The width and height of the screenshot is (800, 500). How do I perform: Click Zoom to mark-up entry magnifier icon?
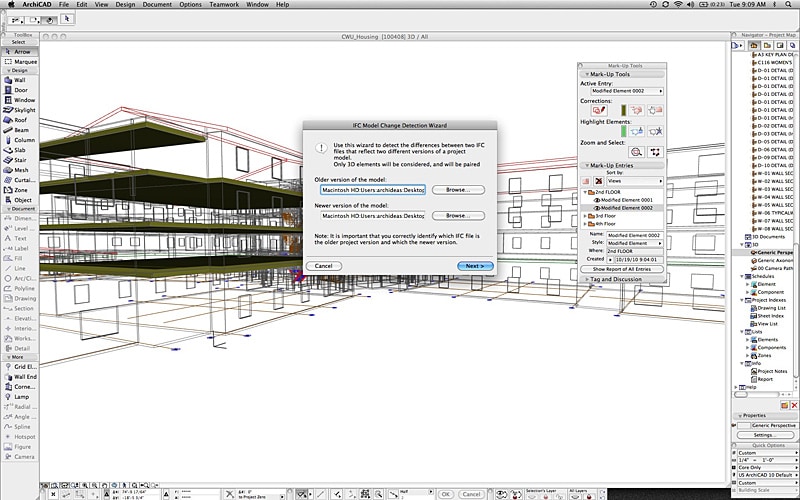(636, 152)
